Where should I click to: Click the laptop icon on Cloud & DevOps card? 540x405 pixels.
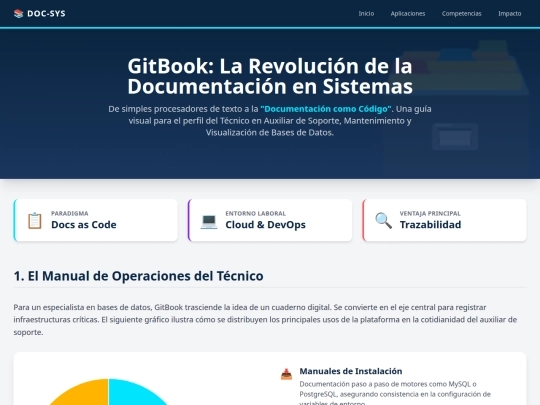[209, 221]
